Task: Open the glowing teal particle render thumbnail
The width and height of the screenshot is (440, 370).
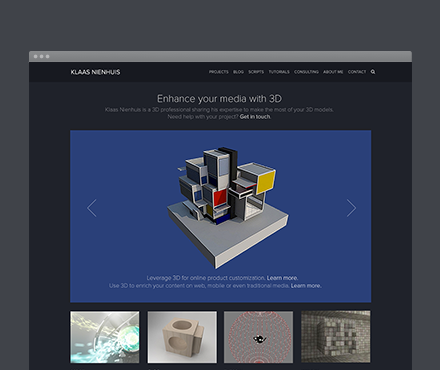Action: [x=105, y=337]
